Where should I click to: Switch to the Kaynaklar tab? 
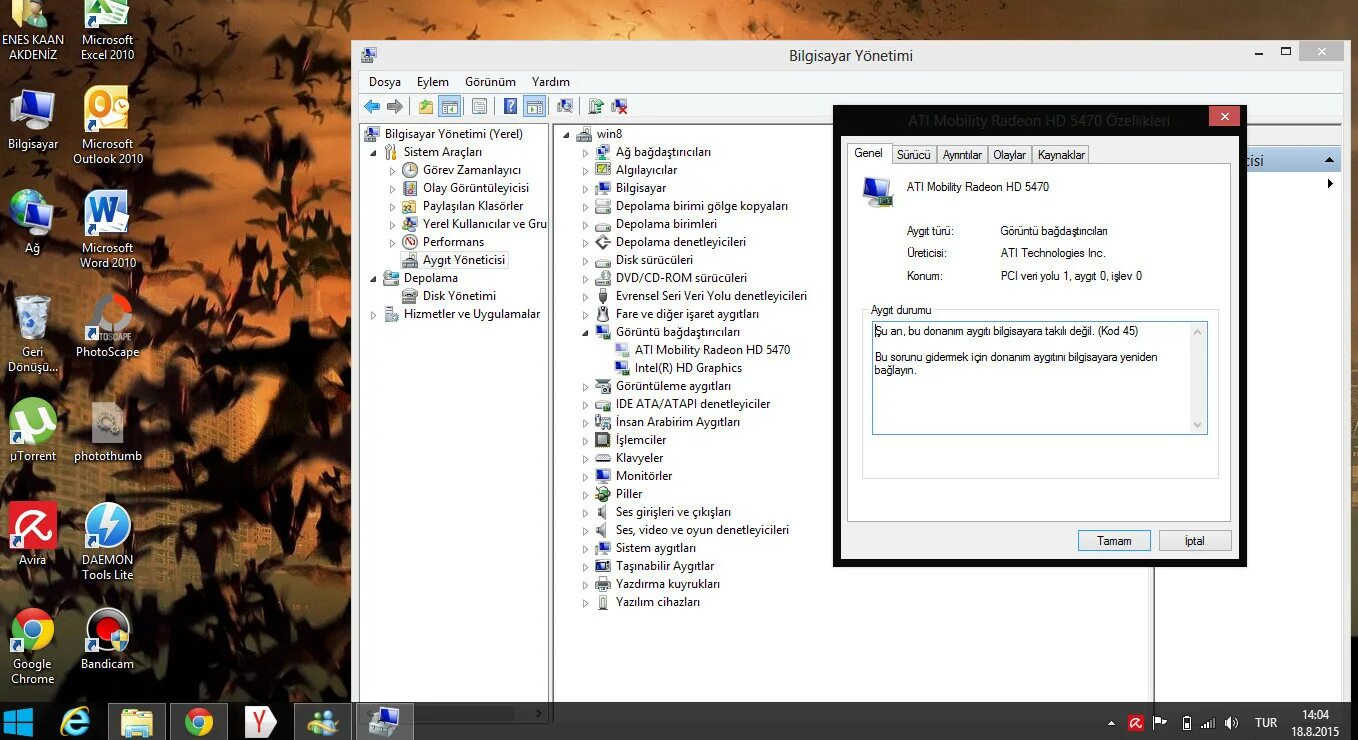coord(1061,155)
